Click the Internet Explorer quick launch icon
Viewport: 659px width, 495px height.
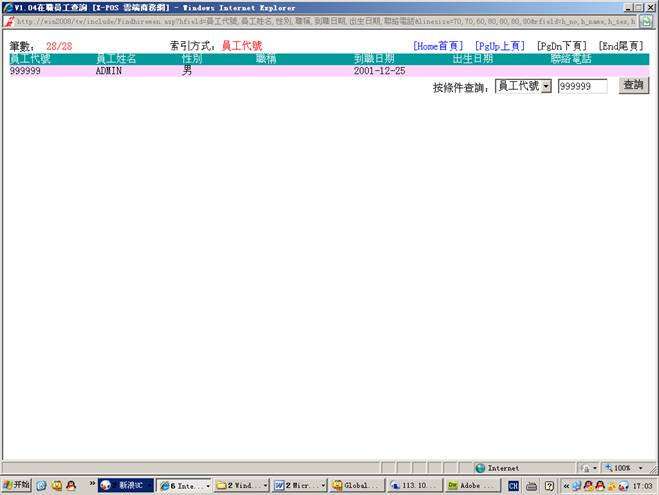(41, 485)
